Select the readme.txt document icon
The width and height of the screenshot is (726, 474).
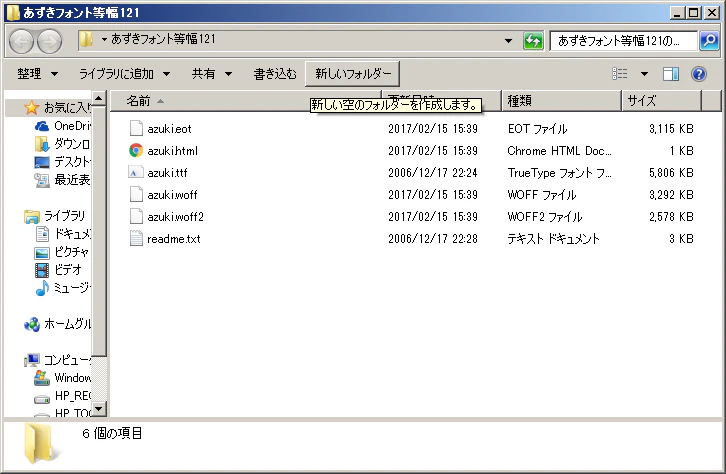pyautogui.click(x=136, y=238)
